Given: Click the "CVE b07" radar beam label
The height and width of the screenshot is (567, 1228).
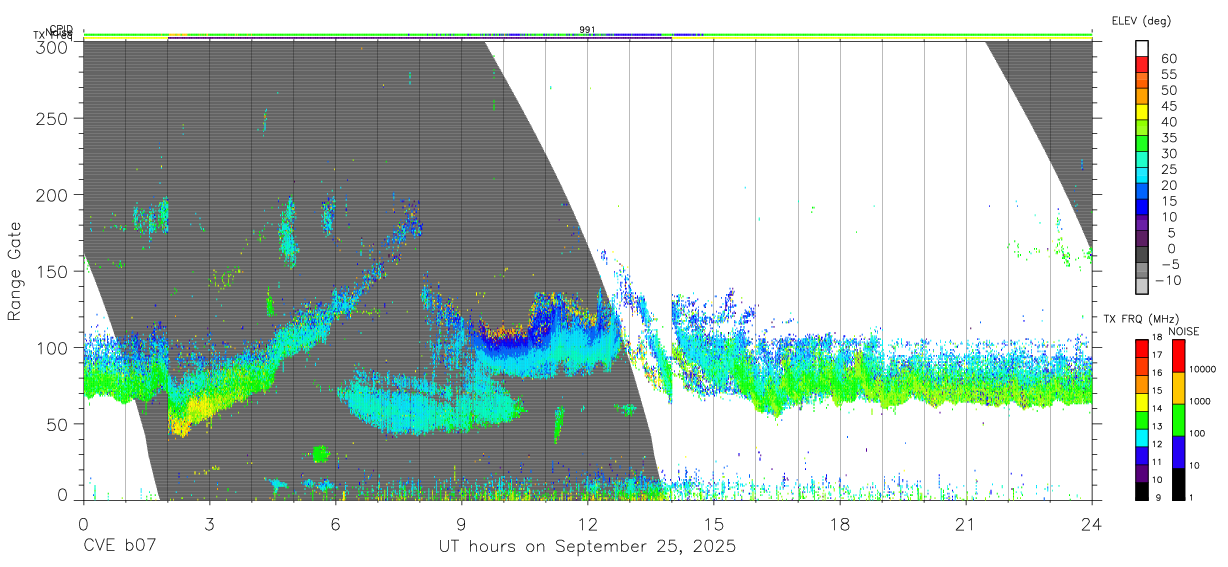Looking at the screenshot, I should click(x=120, y=547).
